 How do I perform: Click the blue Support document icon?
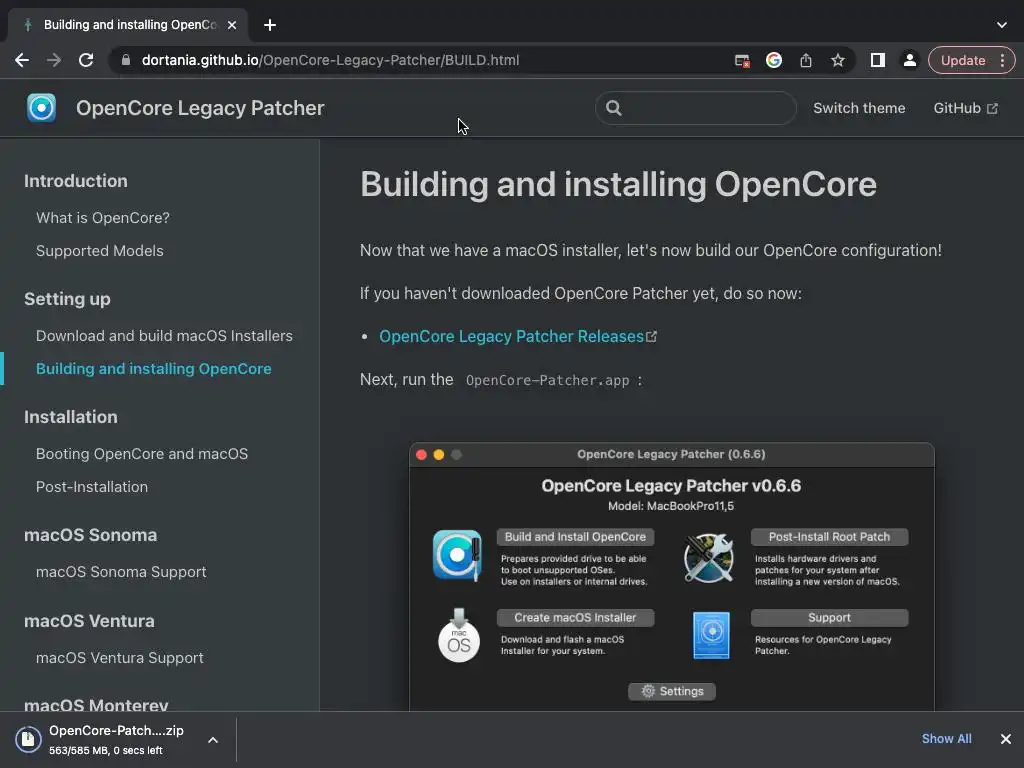pyautogui.click(x=711, y=635)
